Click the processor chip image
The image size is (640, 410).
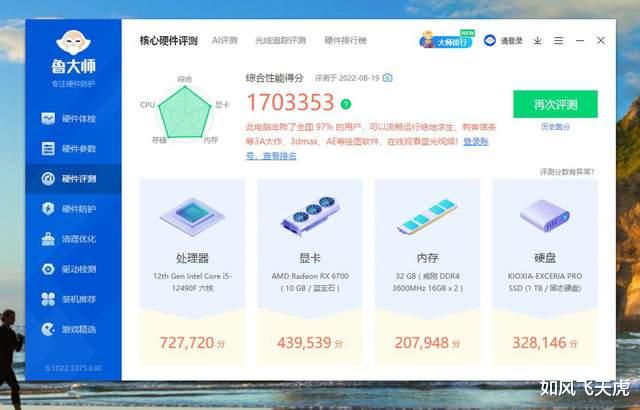point(192,216)
